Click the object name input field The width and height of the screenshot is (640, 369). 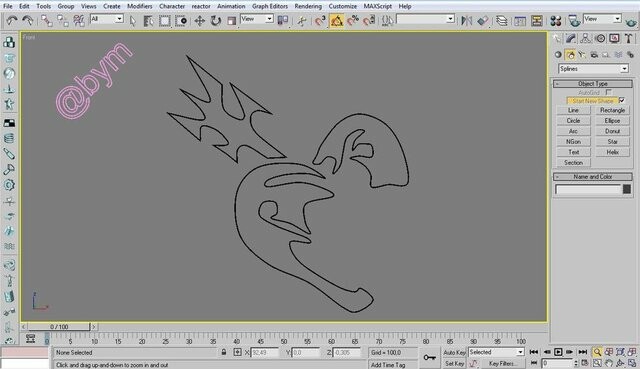(x=588, y=189)
